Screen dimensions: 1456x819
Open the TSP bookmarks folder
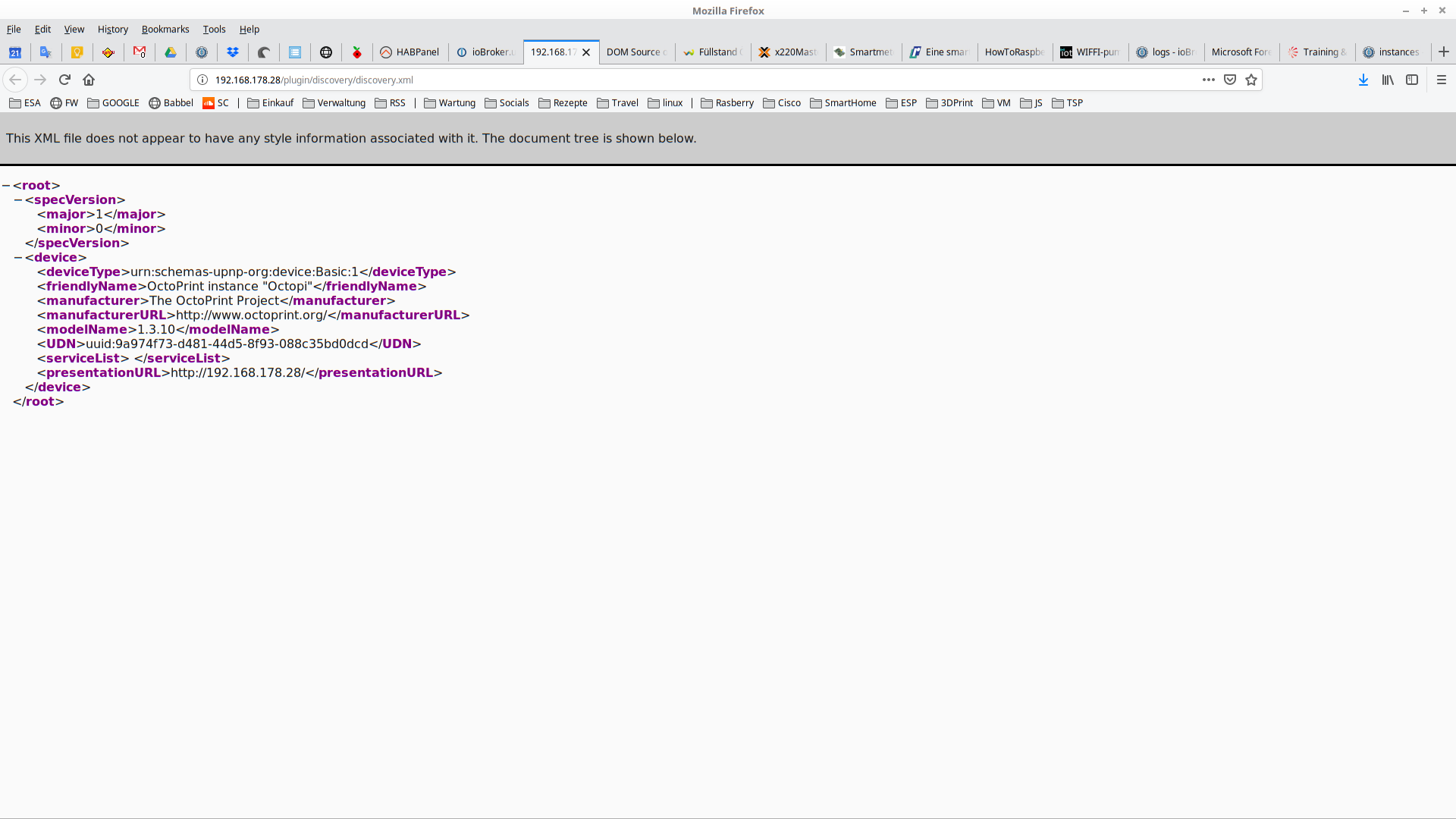1068,103
